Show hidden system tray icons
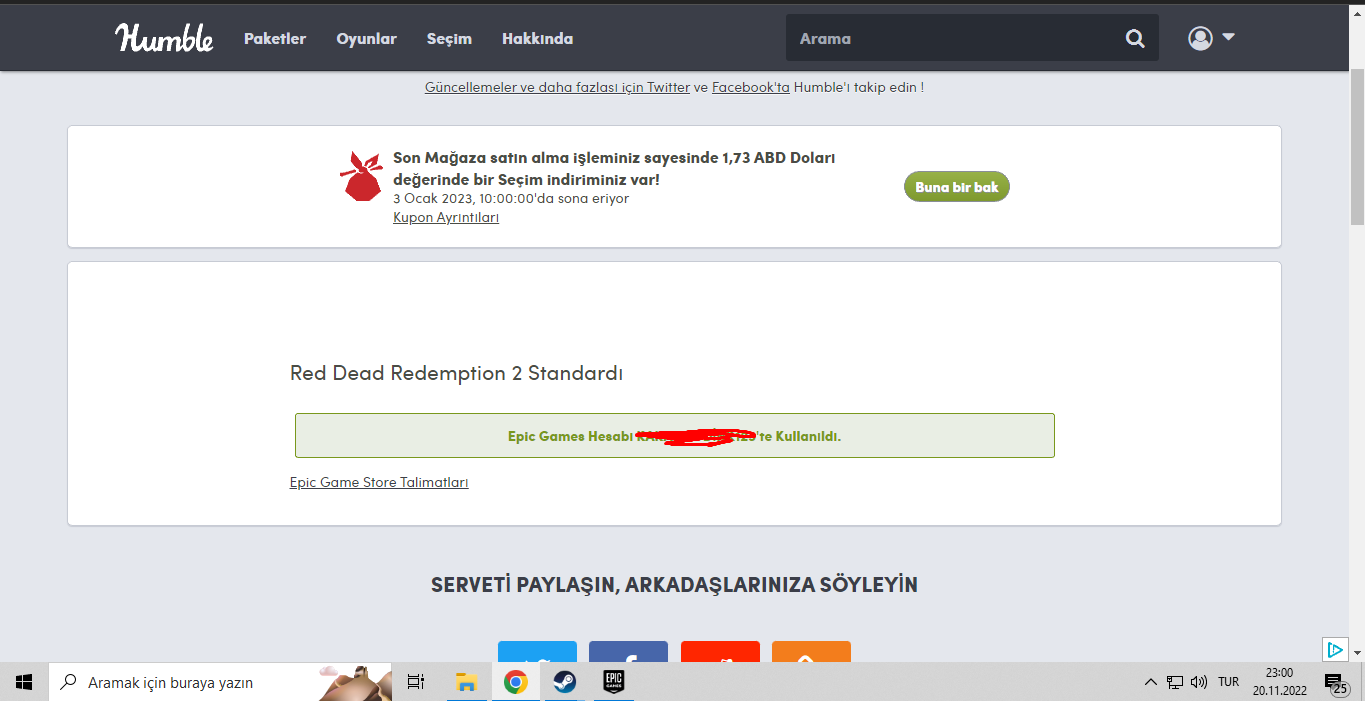Image resolution: width=1365 pixels, height=701 pixels. coord(1151,682)
